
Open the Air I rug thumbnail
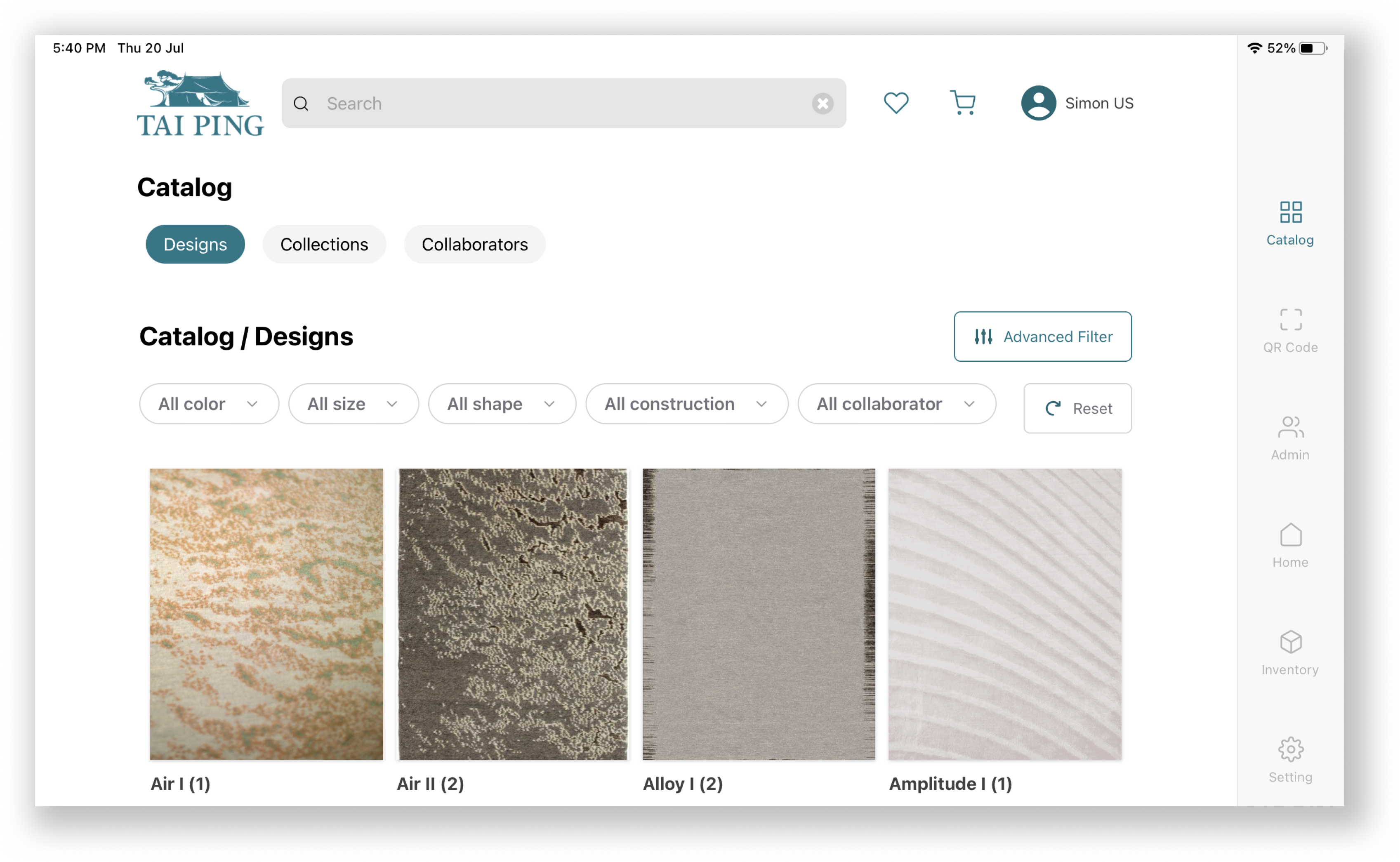pos(266,614)
